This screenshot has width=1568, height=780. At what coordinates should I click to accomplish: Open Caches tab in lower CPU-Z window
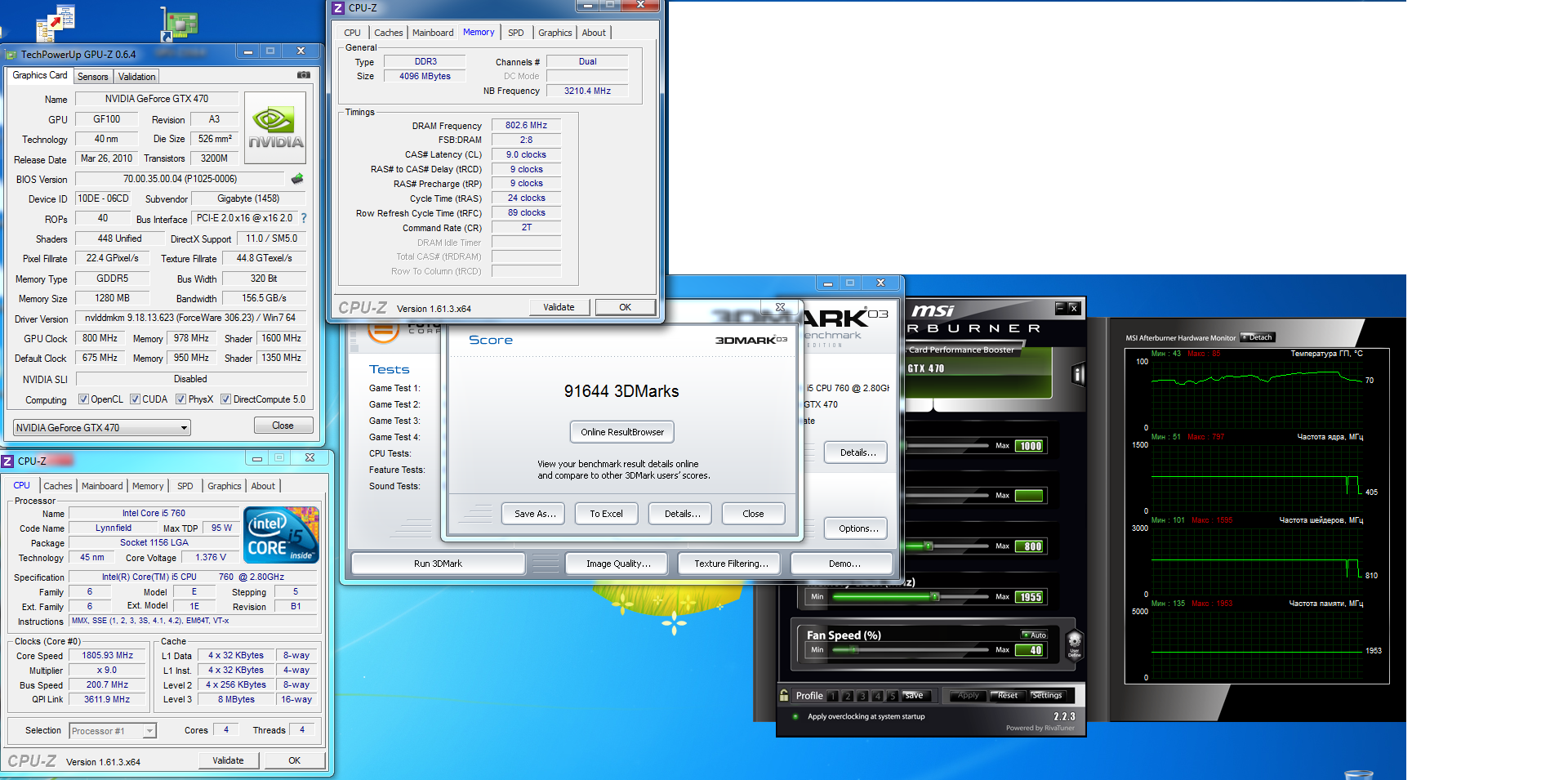click(58, 486)
